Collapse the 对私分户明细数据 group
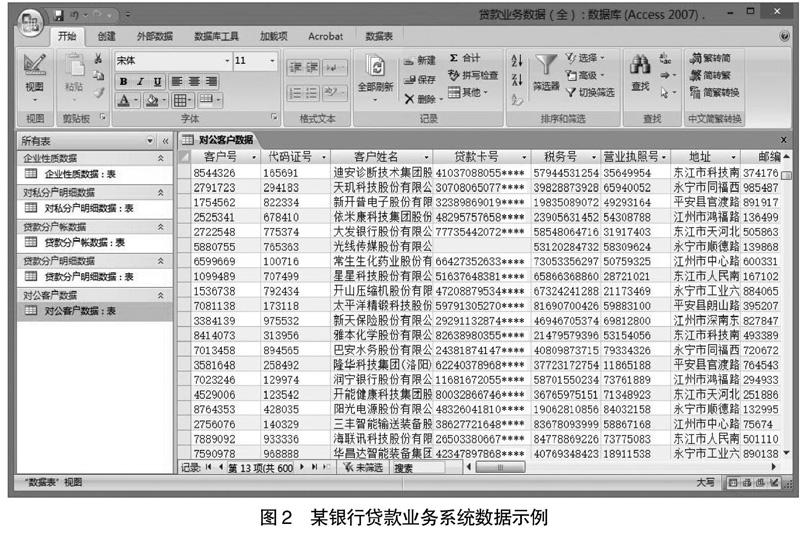 pos(161,192)
